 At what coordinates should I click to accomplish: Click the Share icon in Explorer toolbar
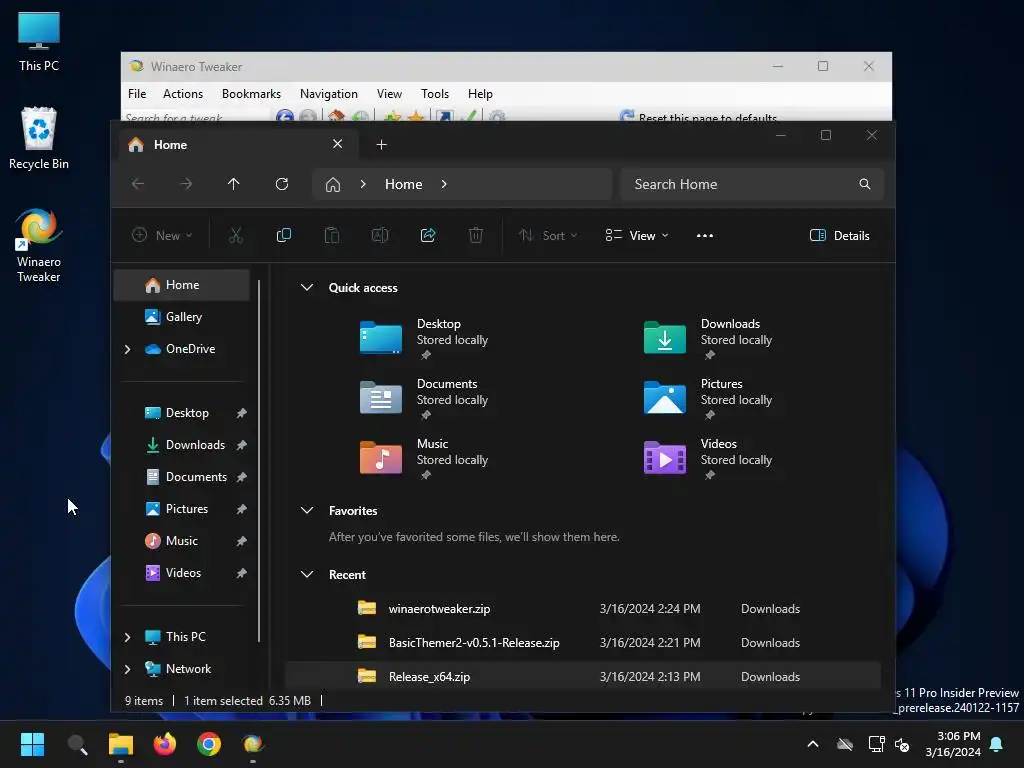pyautogui.click(x=428, y=236)
